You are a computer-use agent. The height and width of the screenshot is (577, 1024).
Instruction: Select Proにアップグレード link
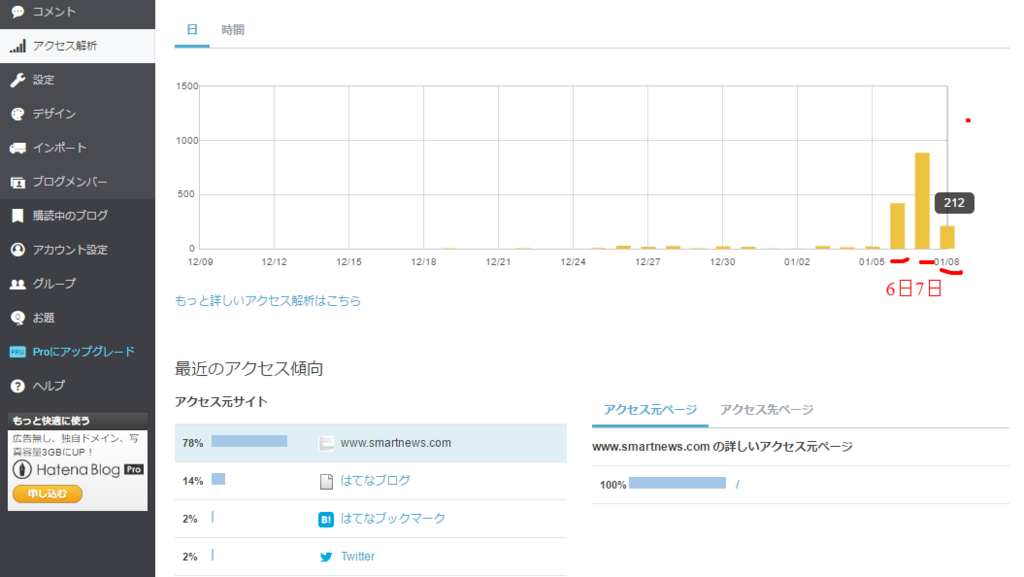click(84, 352)
